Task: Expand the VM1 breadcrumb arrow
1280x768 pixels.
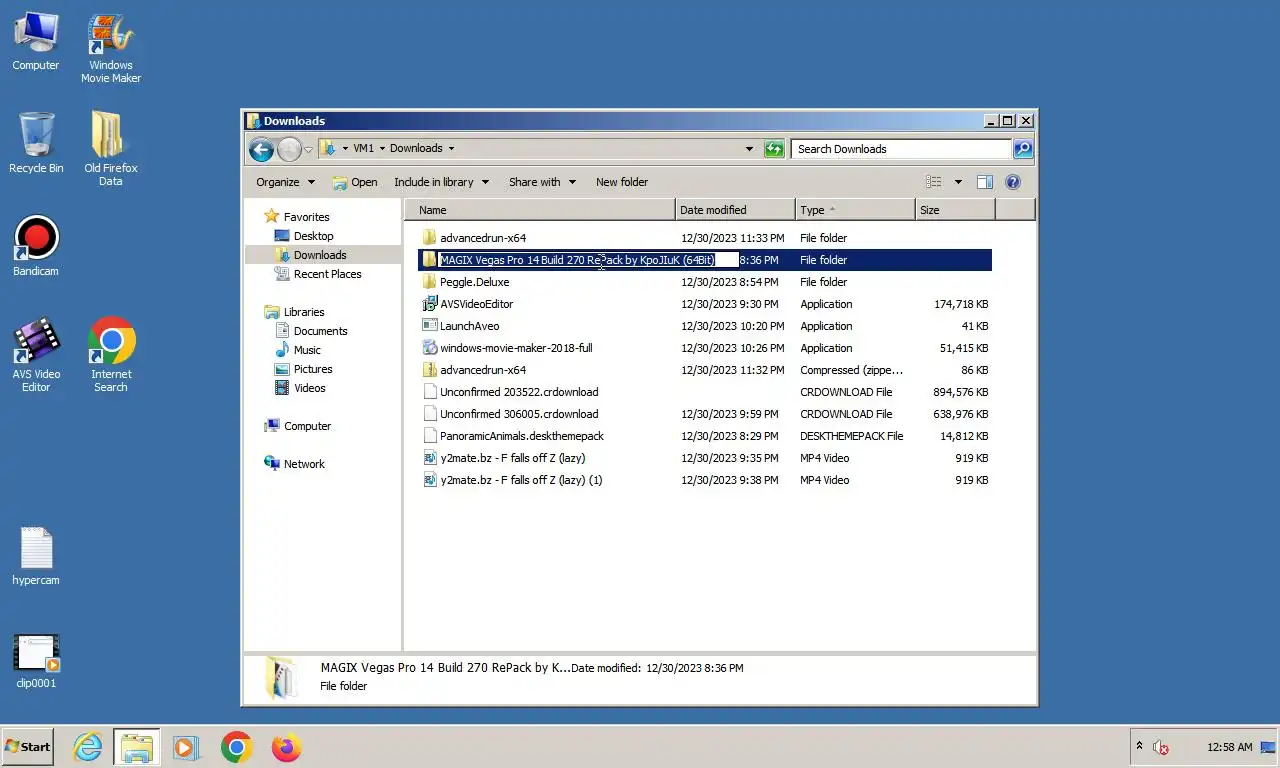Action: 381,149
